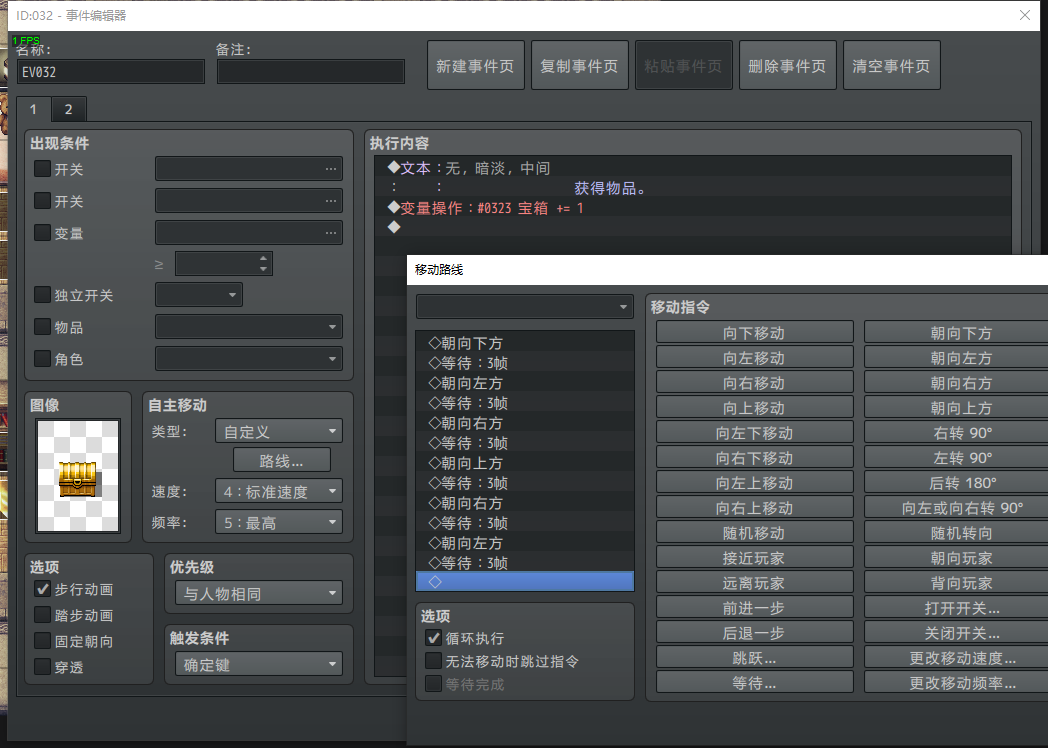Open the 优先级 与人物相同 dropdown
Image resolution: width=1048 pixels, height=748 pixels.
pos(259,593)
